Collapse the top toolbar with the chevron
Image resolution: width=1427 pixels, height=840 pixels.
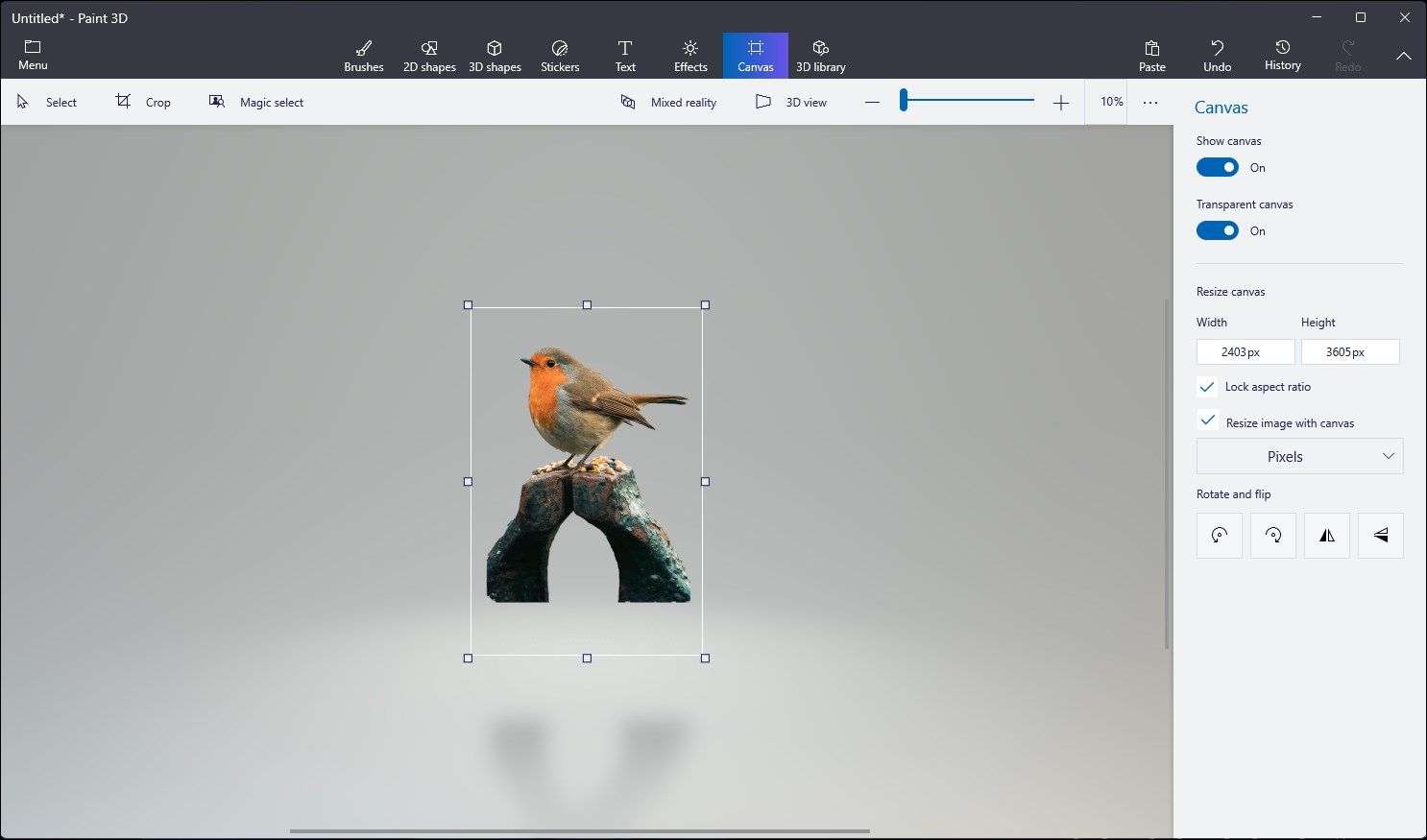click(x=1404, y=55)
